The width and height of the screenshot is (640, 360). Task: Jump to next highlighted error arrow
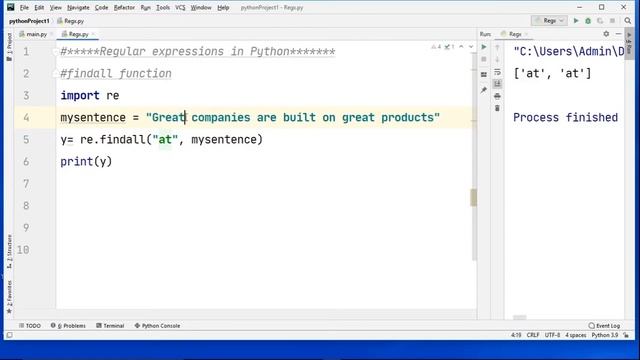(x=471, y=47)
